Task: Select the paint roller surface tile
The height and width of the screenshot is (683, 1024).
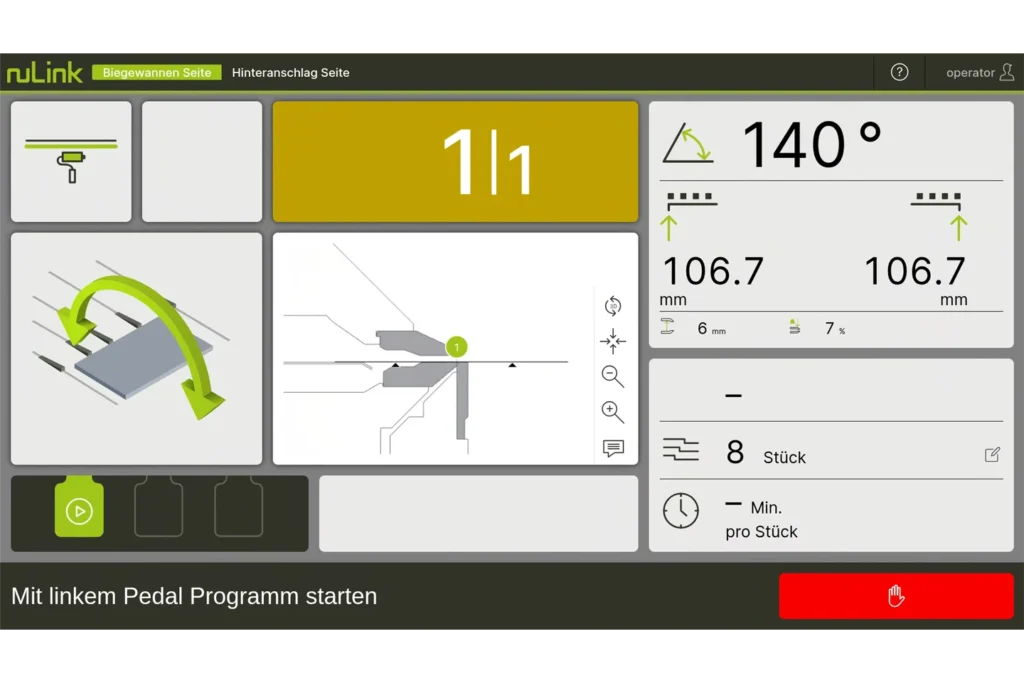Action: point(71,161)
